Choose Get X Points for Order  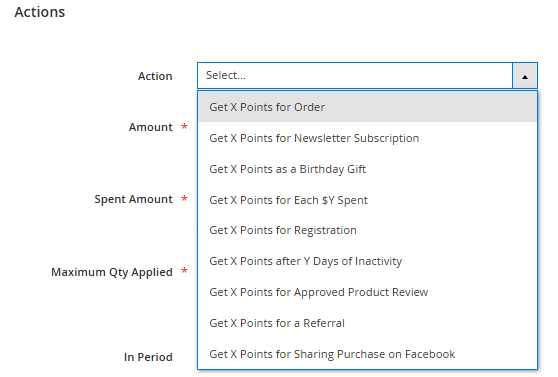pyautogui.click(x=368, y=107)
